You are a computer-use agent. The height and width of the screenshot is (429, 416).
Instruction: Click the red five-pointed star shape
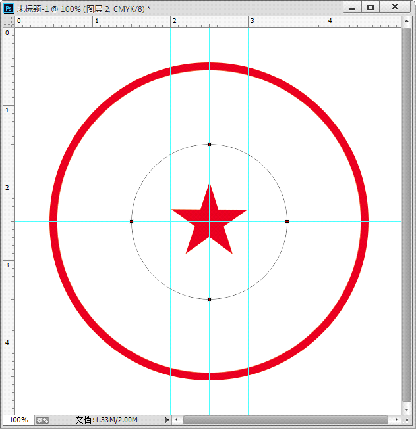(209, 222)
